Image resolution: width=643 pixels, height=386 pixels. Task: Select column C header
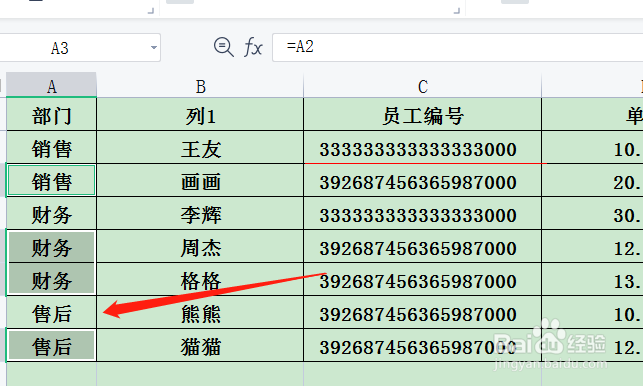[422, 85]
